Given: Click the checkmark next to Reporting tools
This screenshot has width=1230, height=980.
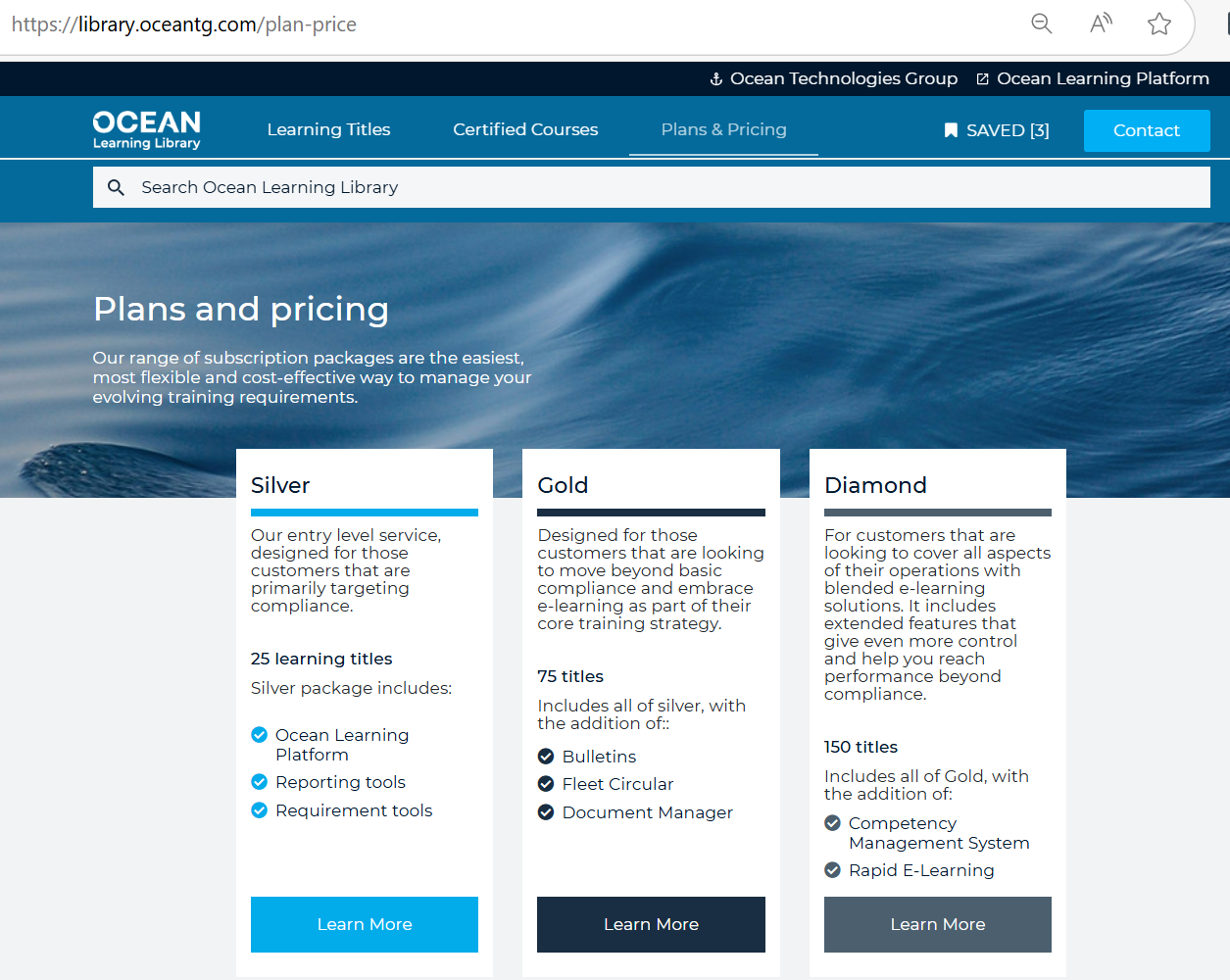Looking at the screenshot, I should click(x=259, y=781).
